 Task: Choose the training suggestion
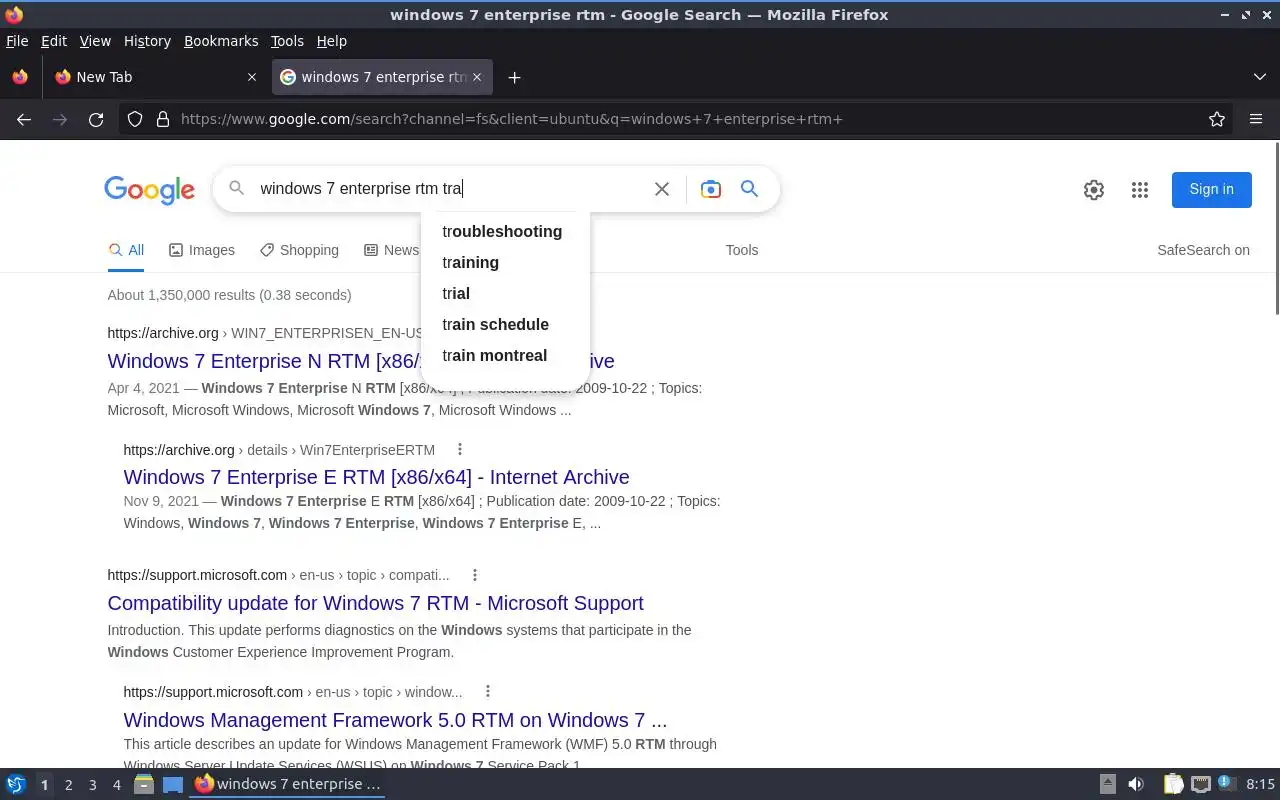point(505,262)
